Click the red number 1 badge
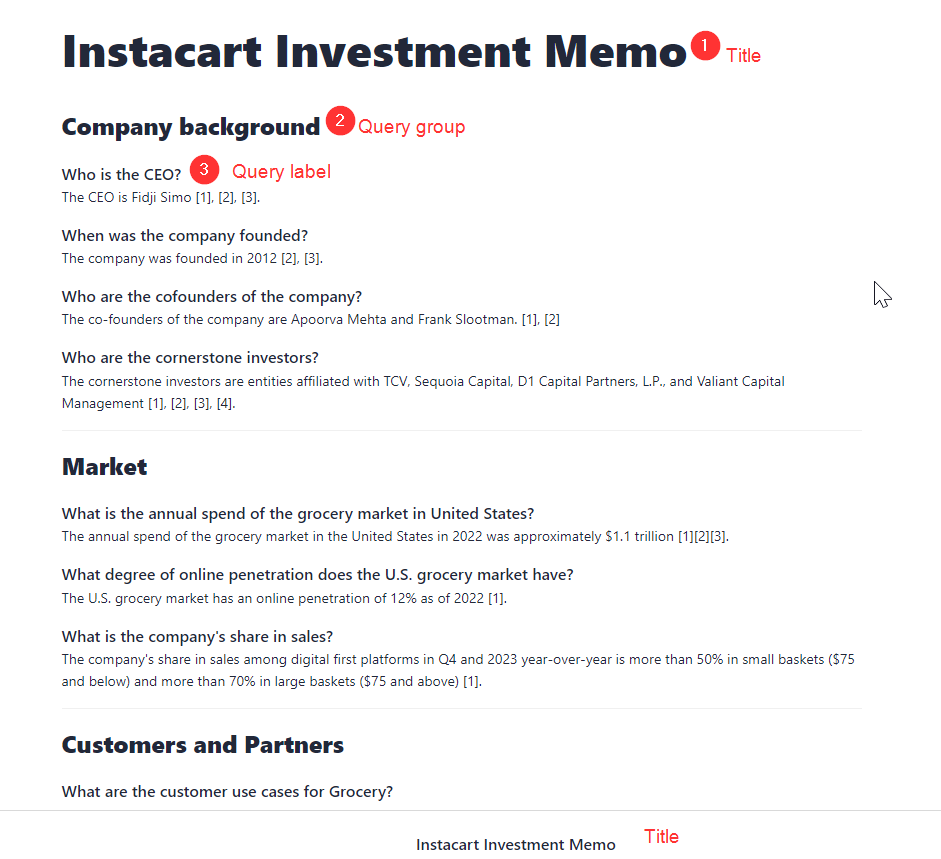Viewport: 941px width, 859px height. click(x=705, y=46)
